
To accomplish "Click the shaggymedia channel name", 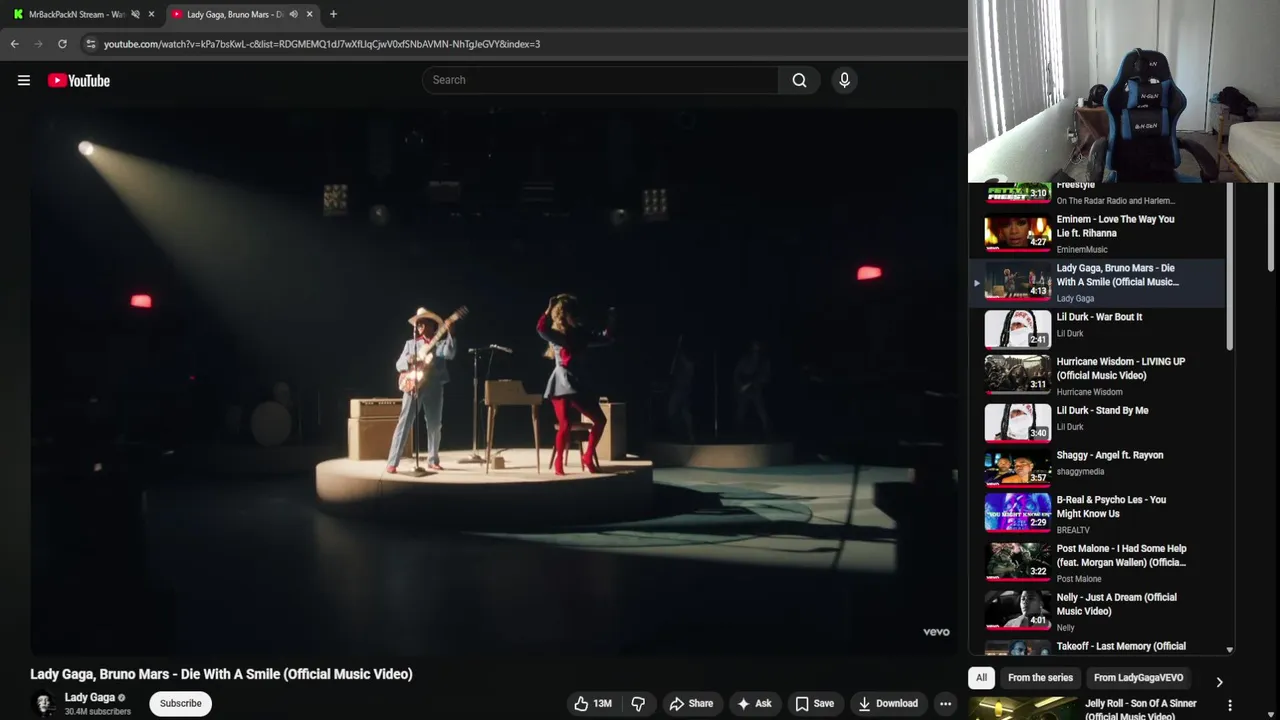I will tap(1080, 472).
